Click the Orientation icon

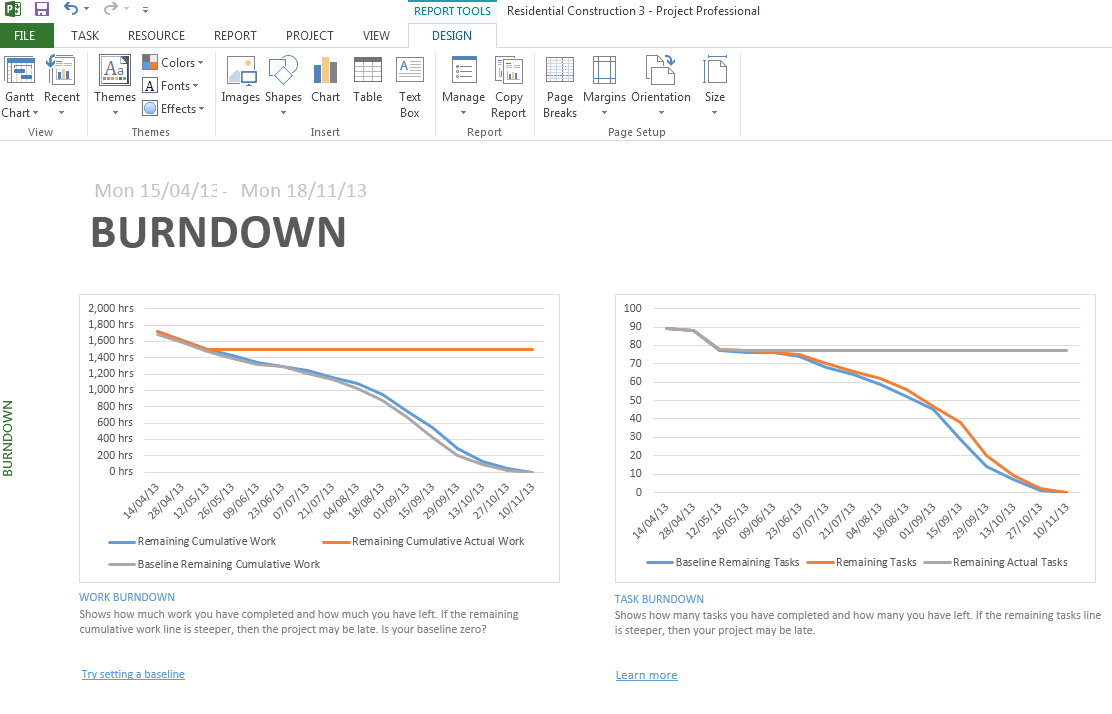[x=661, y=71]
